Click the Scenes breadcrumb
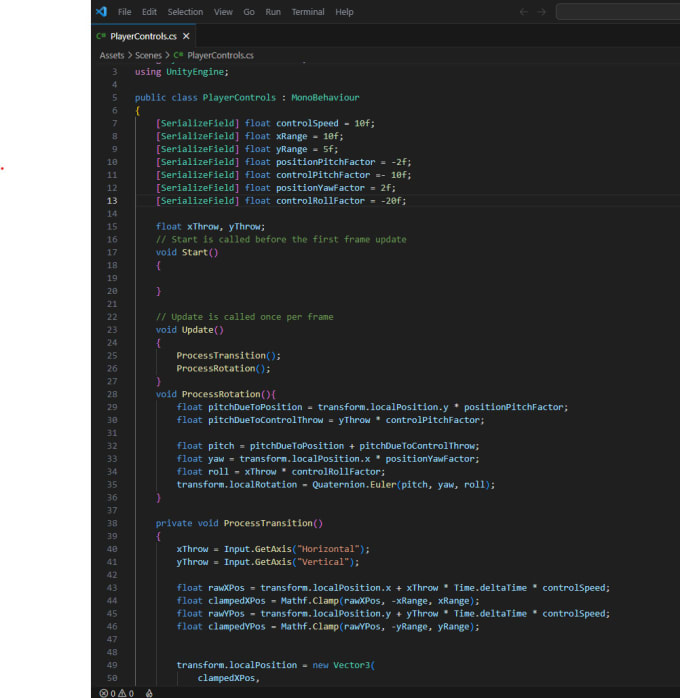Image resolution: width=680 pixels, height=698 pixels. point(148,55)
